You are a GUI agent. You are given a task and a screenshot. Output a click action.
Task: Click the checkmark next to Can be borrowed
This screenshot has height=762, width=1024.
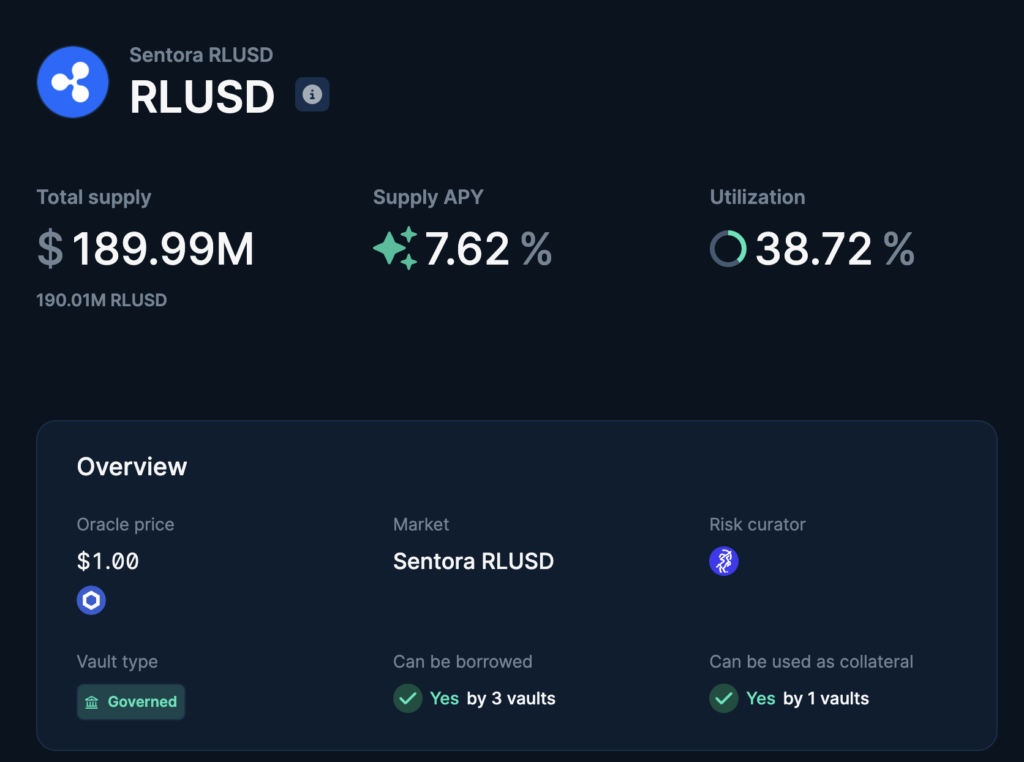[x=407, y=698]
